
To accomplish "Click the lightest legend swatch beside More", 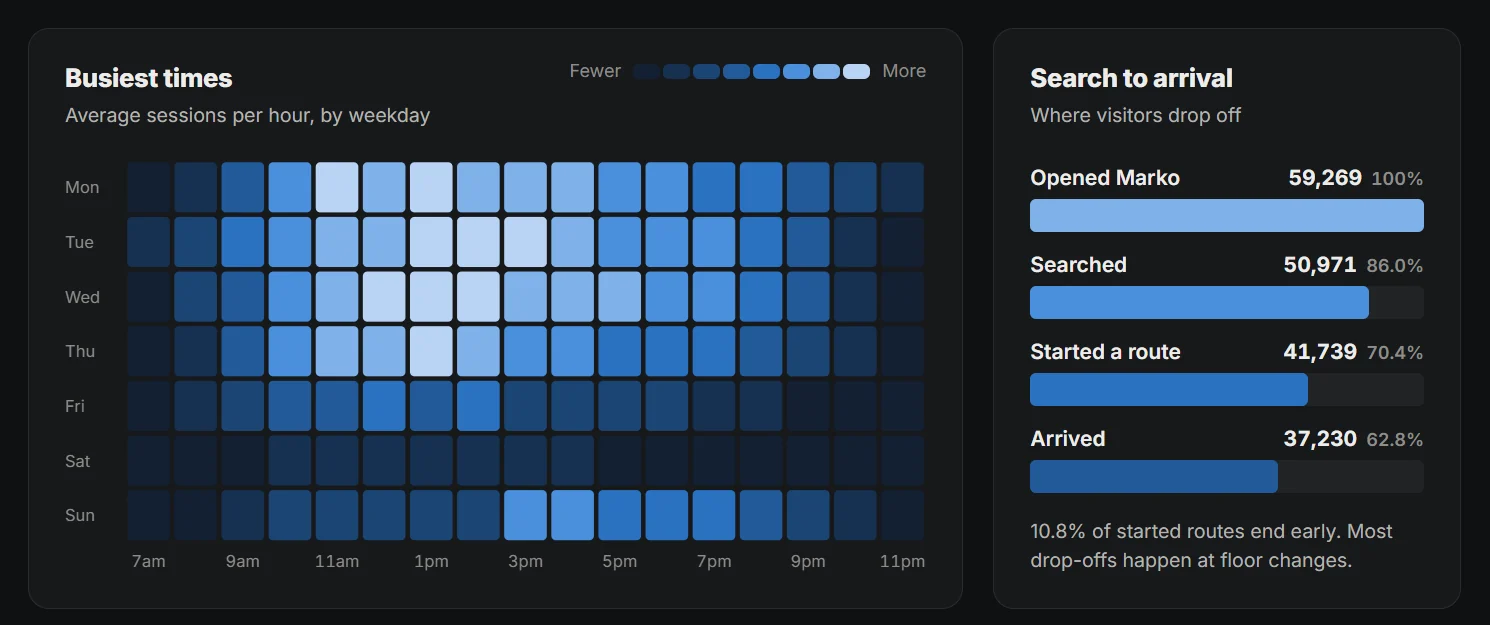I will [856, 71].
